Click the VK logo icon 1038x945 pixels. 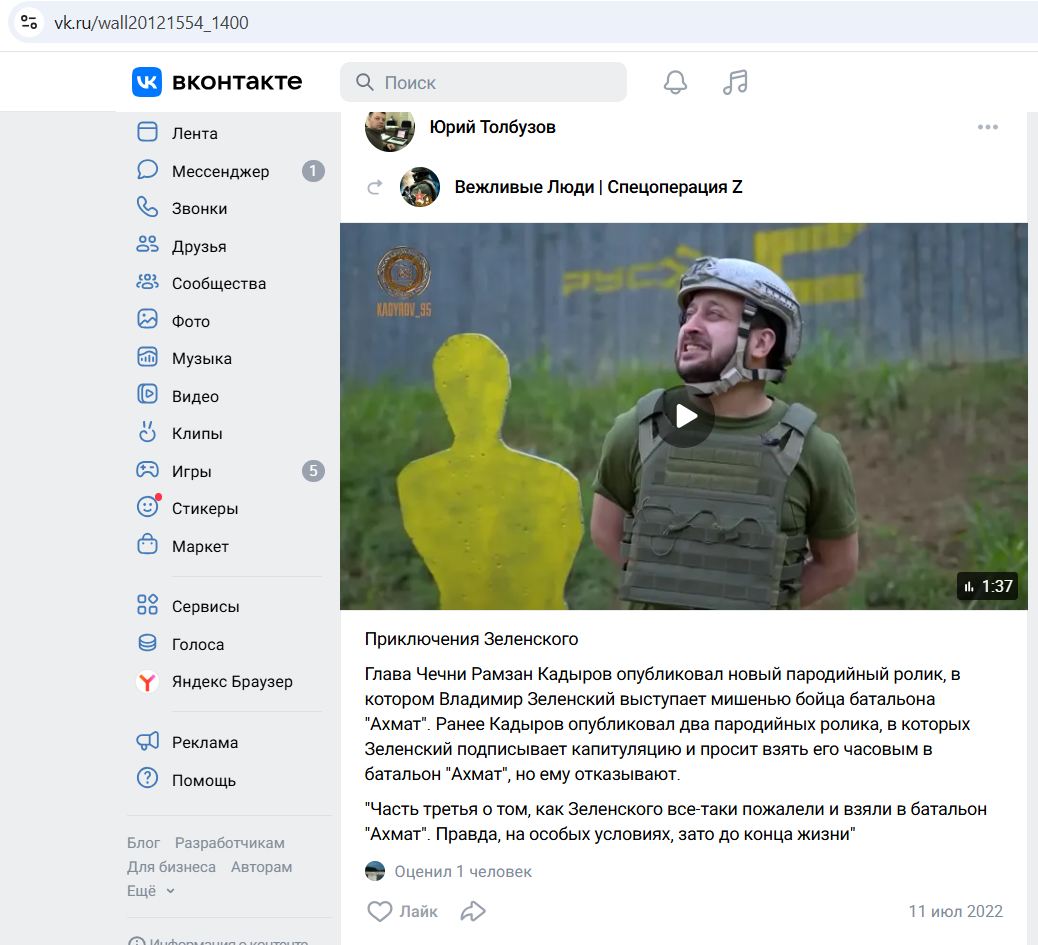coord(147,81)
